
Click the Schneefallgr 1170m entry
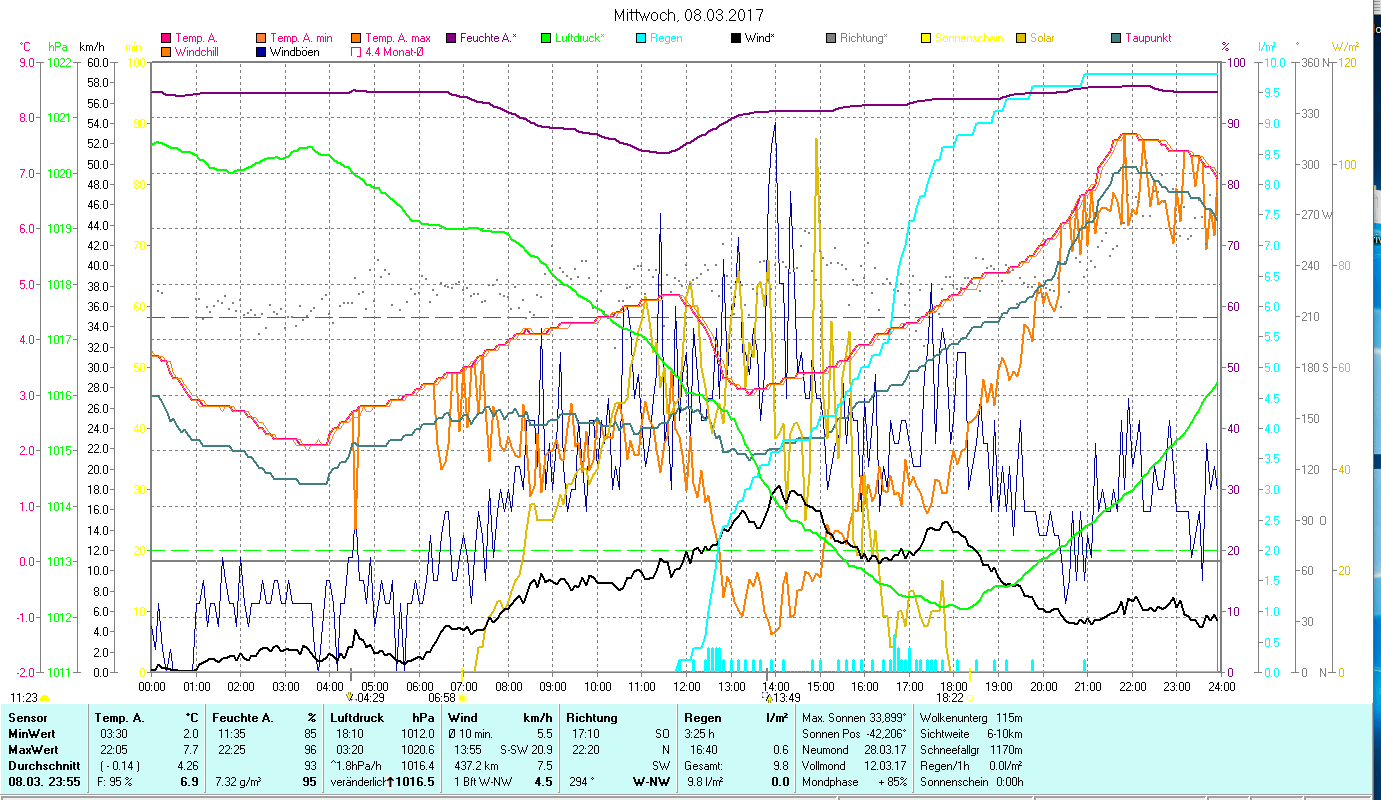tap(971, 750)
